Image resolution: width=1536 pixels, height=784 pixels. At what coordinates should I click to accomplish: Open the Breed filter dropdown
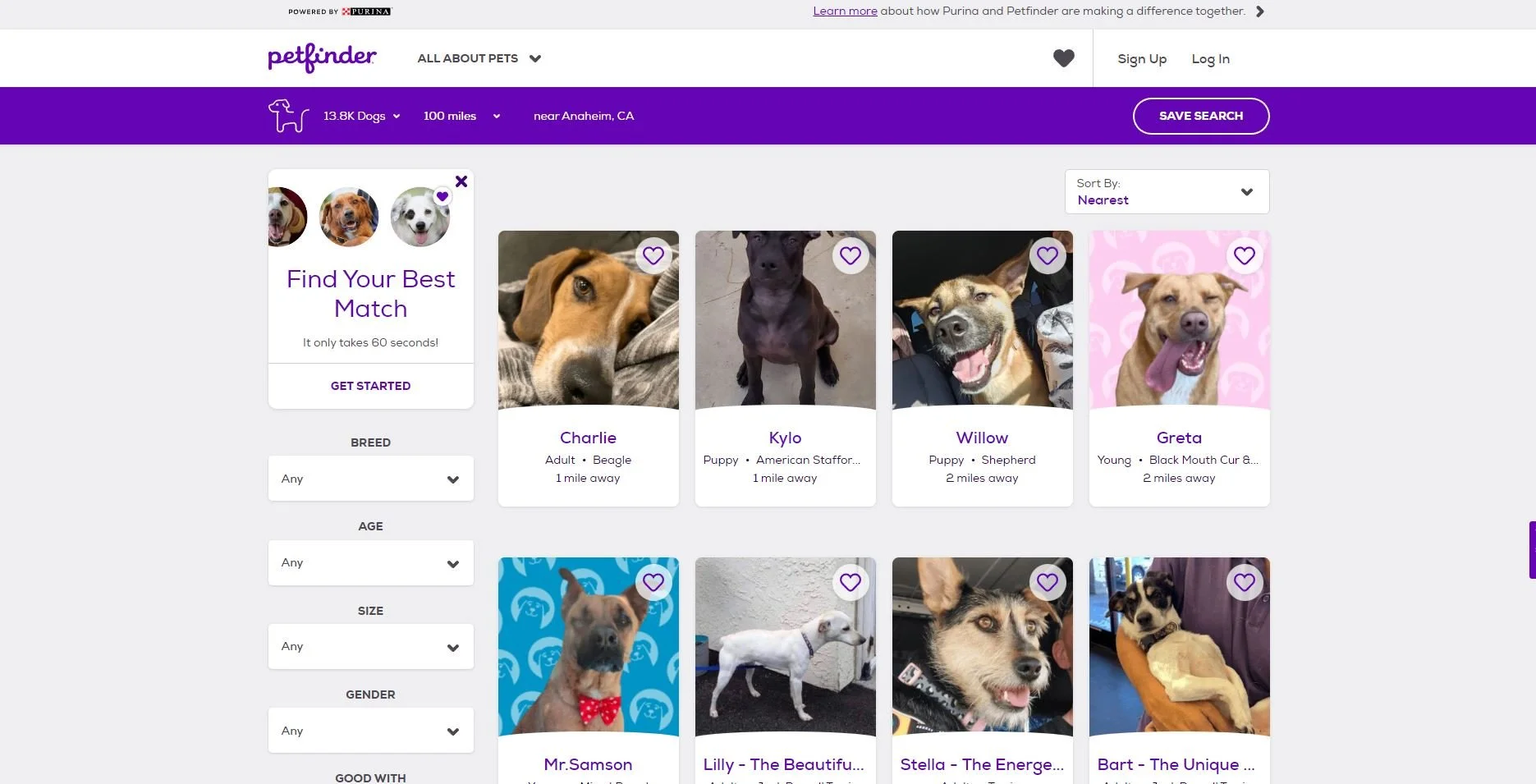coord(371,479)
